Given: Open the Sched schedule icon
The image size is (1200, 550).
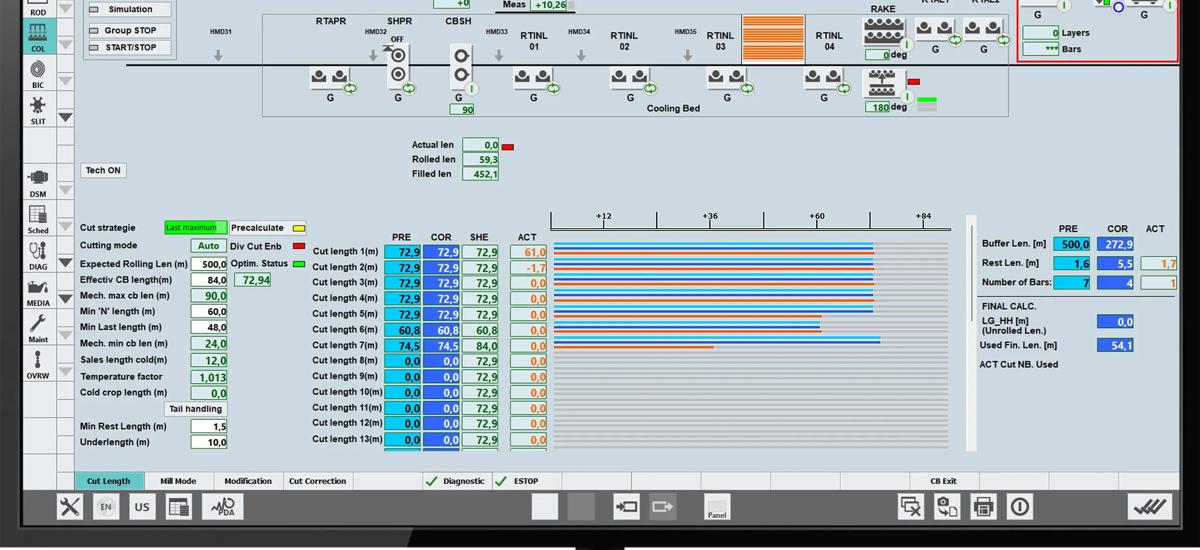Looking at the screenshot, I should point(38,218).
